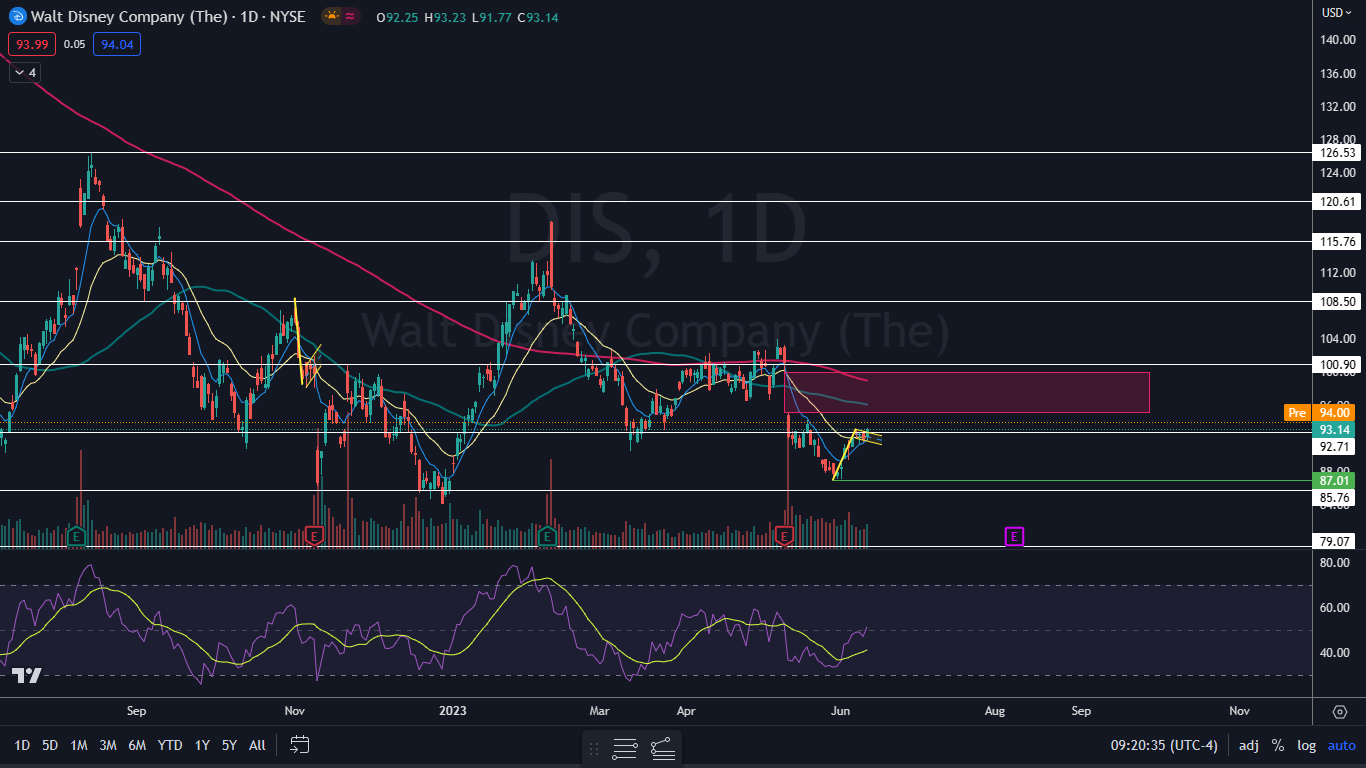Toggle auto scale mode
The width and height of the screenshot is (1366, 768).
pos(1342,745)
